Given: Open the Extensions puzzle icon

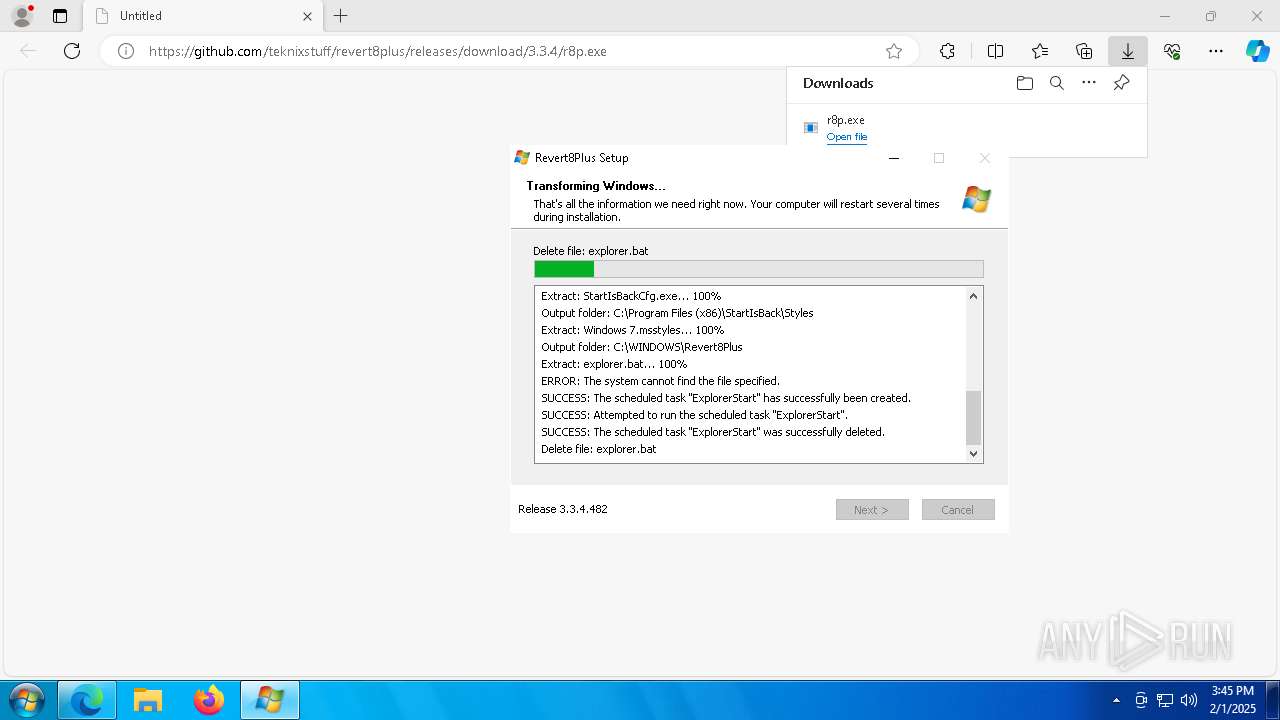Looking at the screenshot, I should click(947, 51).
